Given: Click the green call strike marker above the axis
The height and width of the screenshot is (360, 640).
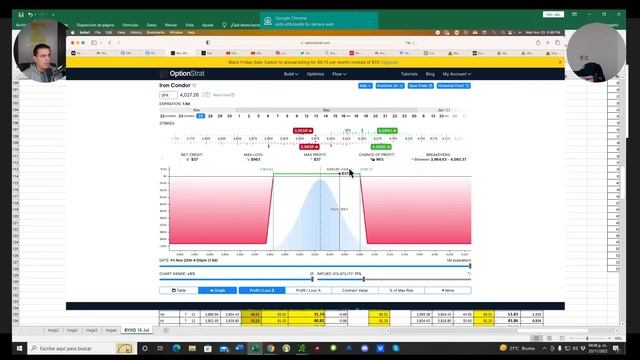Looking at the screenshot, I should (x=387, y=131).
